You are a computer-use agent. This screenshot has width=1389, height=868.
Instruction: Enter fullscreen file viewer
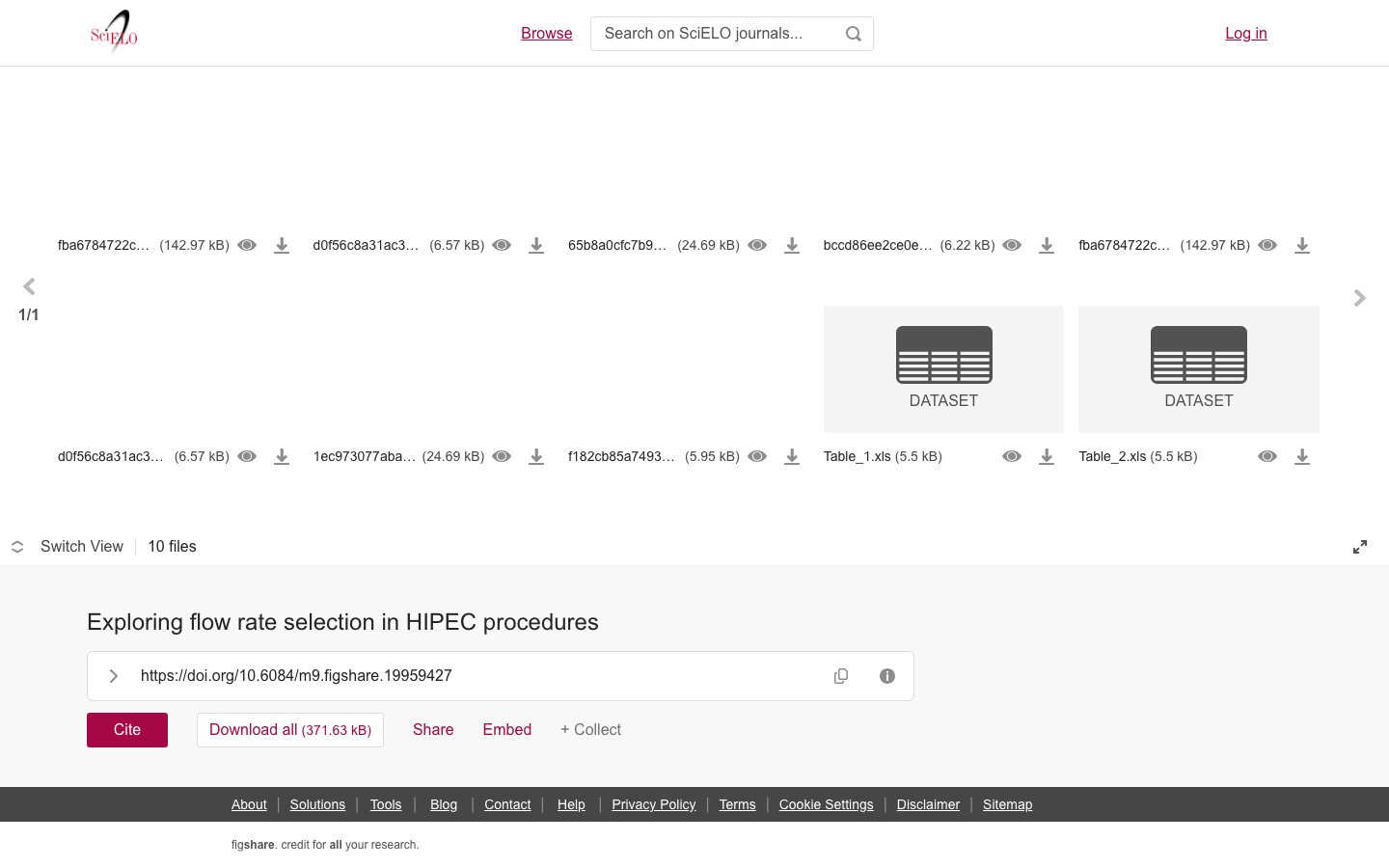tap(1360, 547)
